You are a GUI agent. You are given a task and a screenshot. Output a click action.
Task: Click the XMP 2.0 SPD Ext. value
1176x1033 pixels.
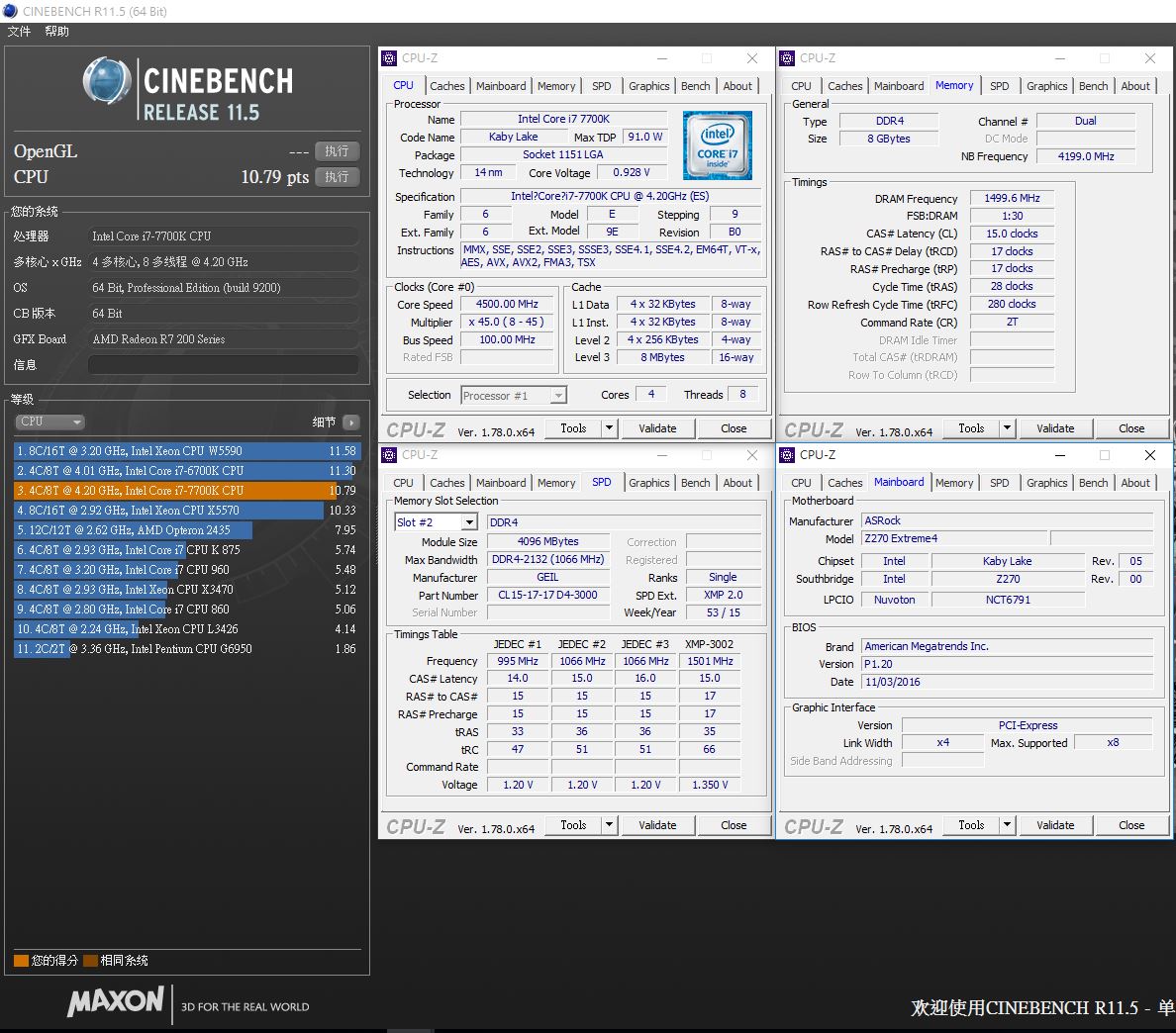[x=724, y=596]
